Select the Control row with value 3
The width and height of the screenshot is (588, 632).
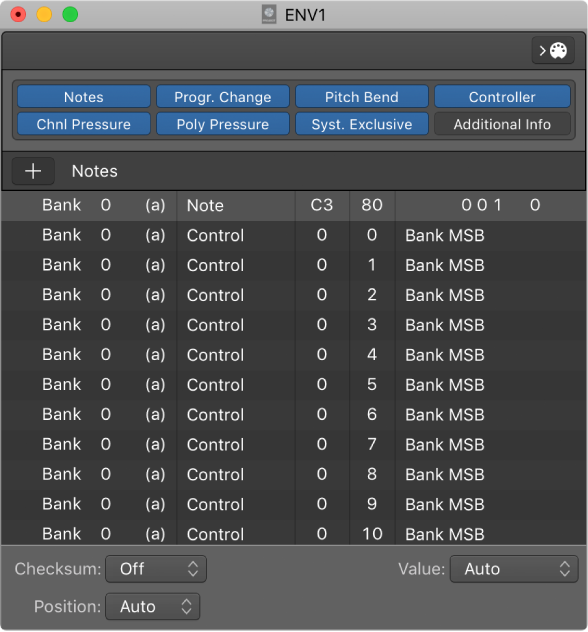click(x=294, y=325)
